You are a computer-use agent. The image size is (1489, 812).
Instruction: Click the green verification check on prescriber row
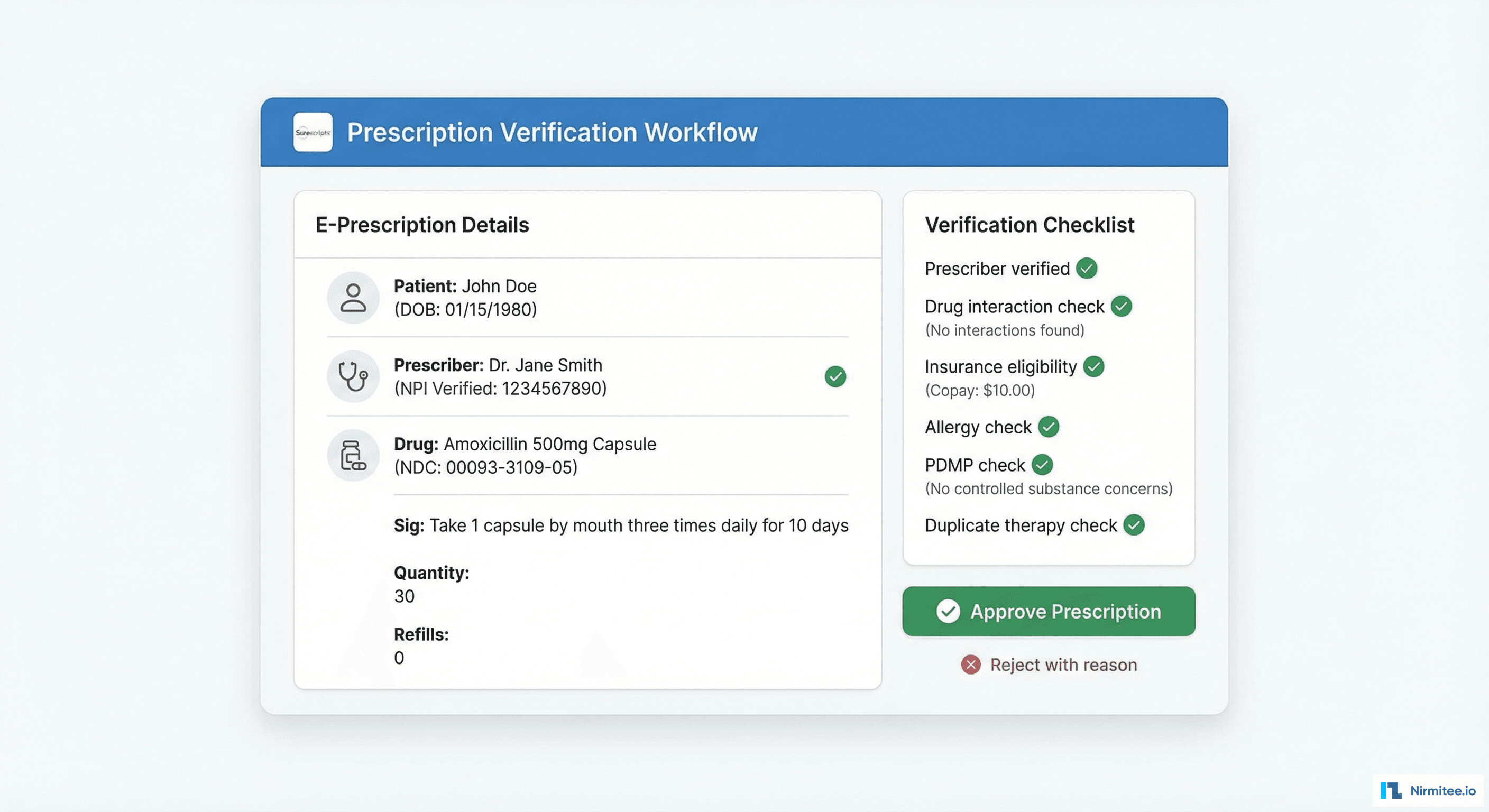point(835,376)
